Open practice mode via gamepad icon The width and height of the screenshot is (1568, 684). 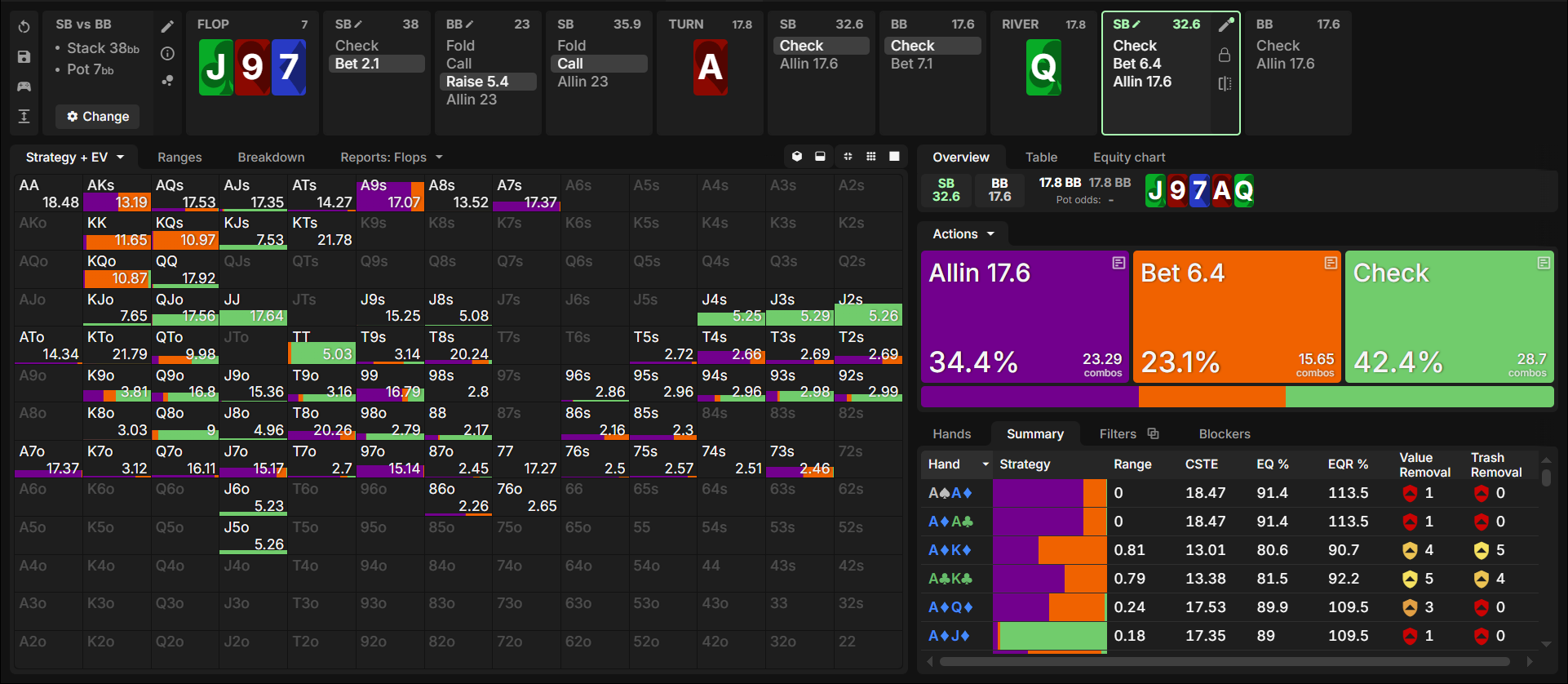pos(24,87)
